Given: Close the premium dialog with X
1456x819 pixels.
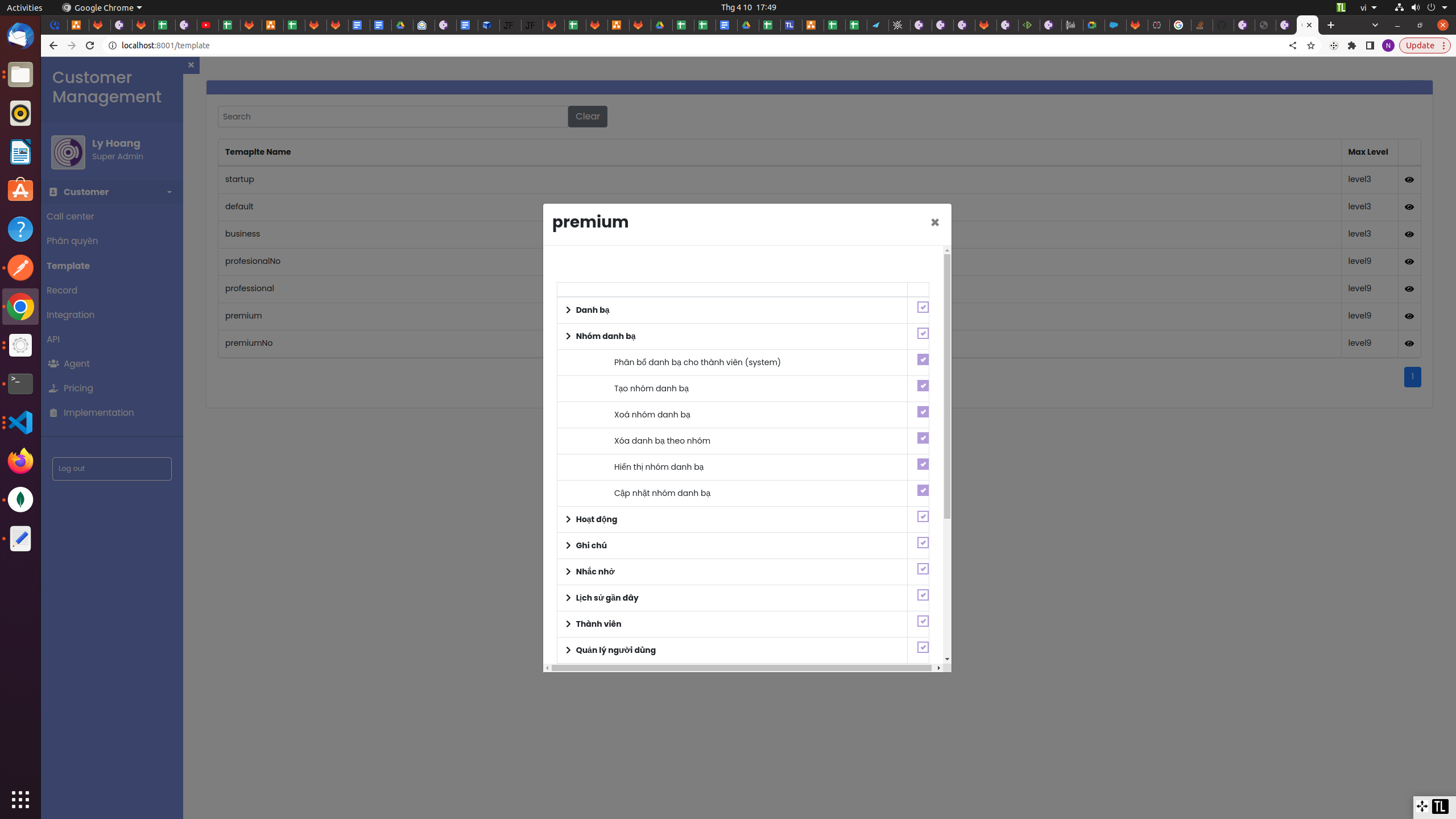Looking at the screenshot, I should 934,222.
